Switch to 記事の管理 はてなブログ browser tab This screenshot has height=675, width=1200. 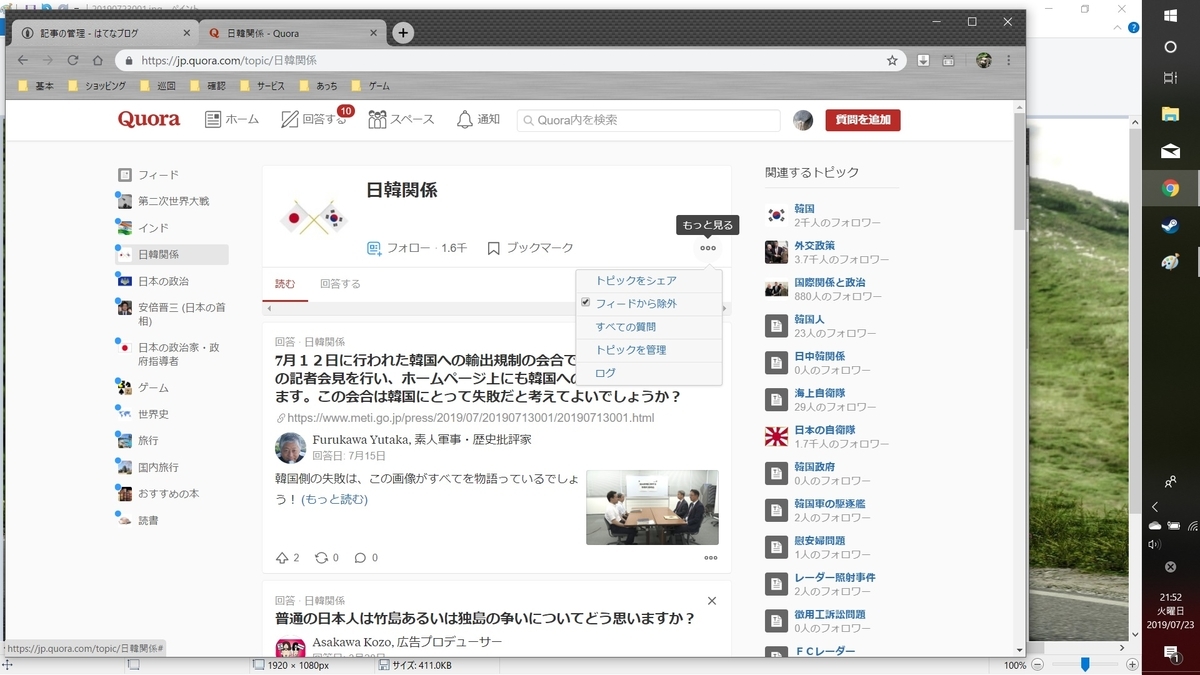[x=104, y=33]
